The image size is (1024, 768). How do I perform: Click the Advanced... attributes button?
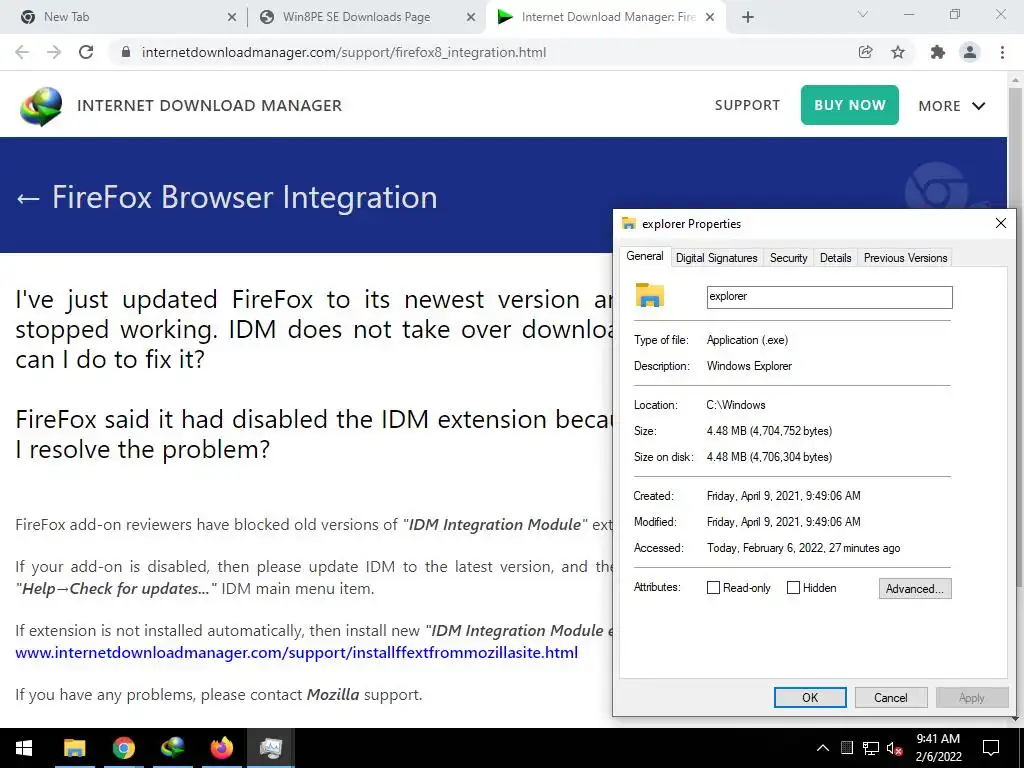point(915,588)
